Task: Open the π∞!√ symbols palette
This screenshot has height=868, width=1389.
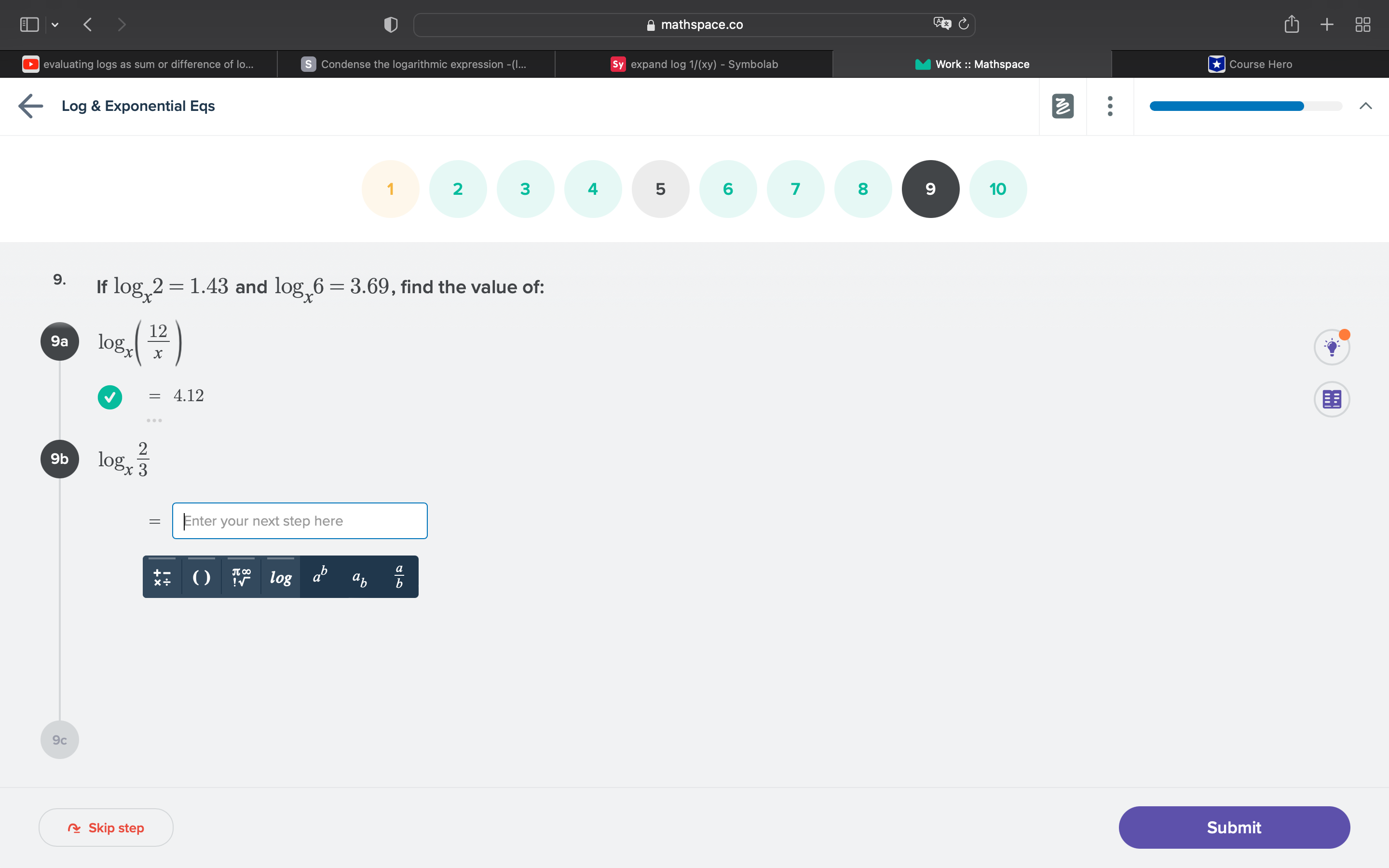Action: tap(241, 576)
